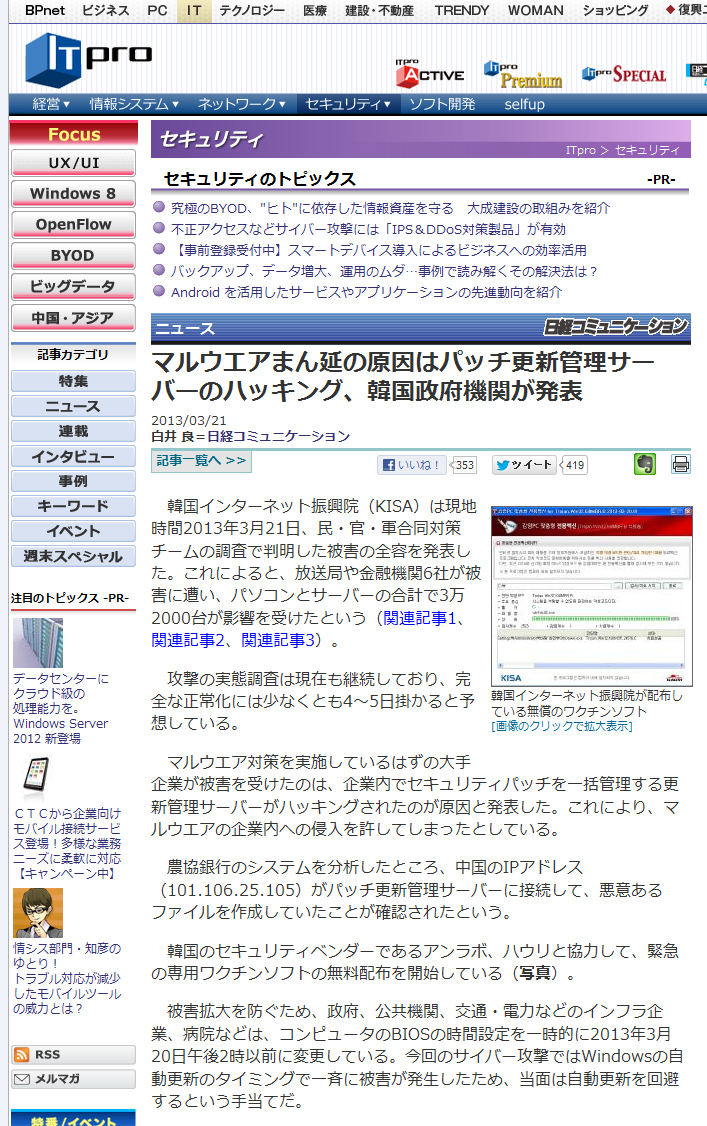
Task: Expand the セキュリティ dropdown menu
Action: (x=348, y=104)
